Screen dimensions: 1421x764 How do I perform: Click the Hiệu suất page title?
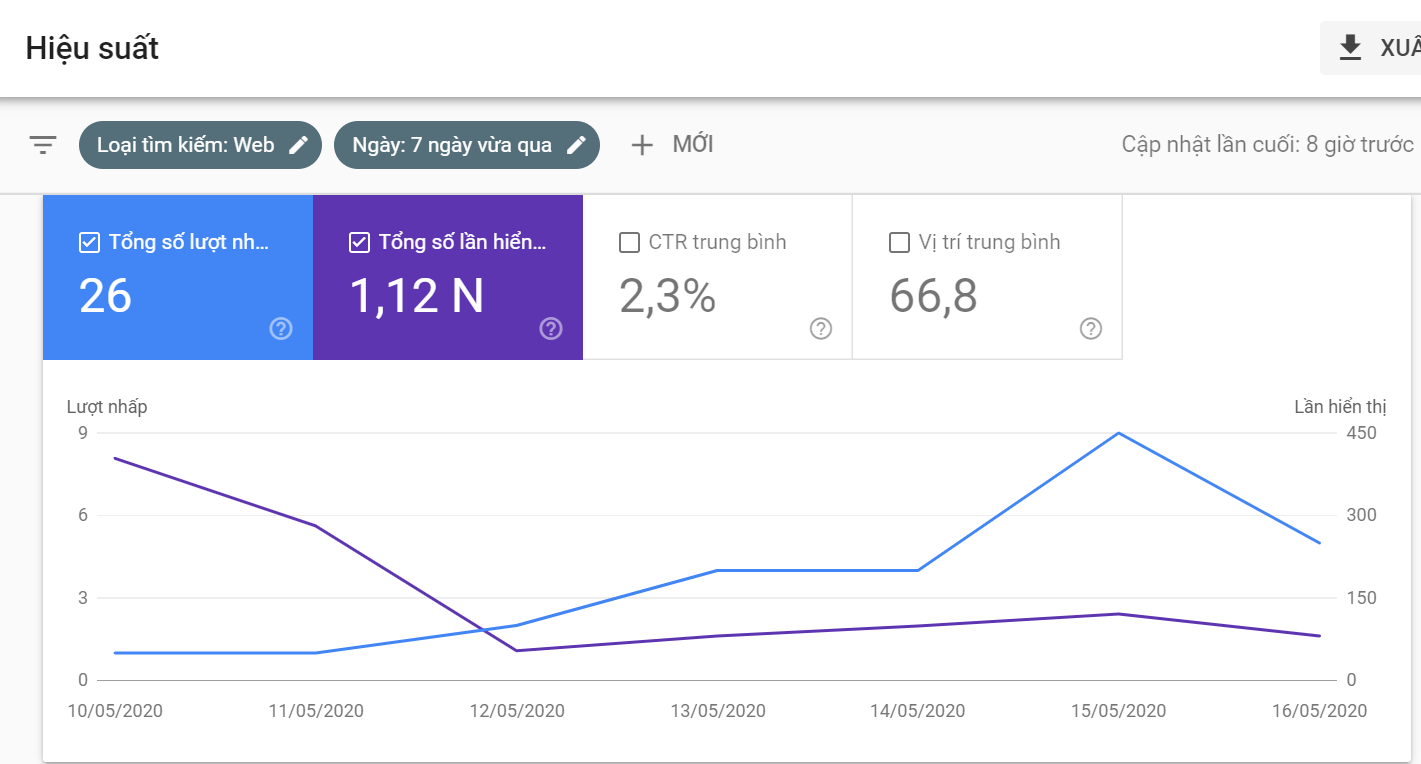tap(92, 48)
